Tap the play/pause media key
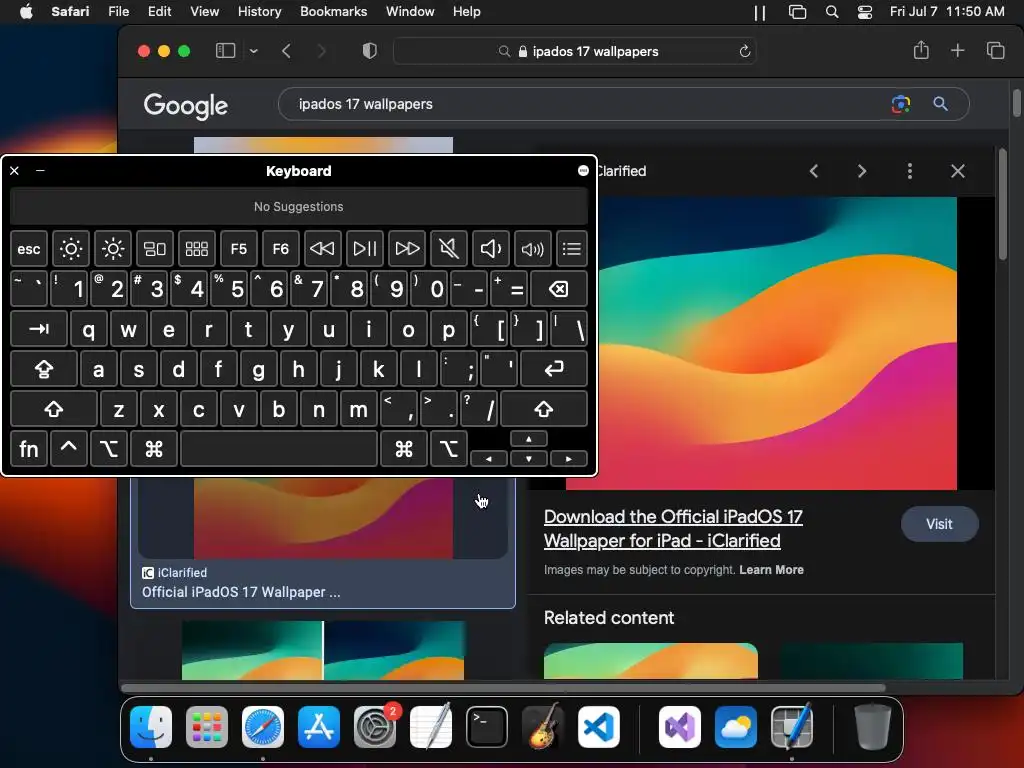The width and height of the screenshot is (1024, 768). 364,249
